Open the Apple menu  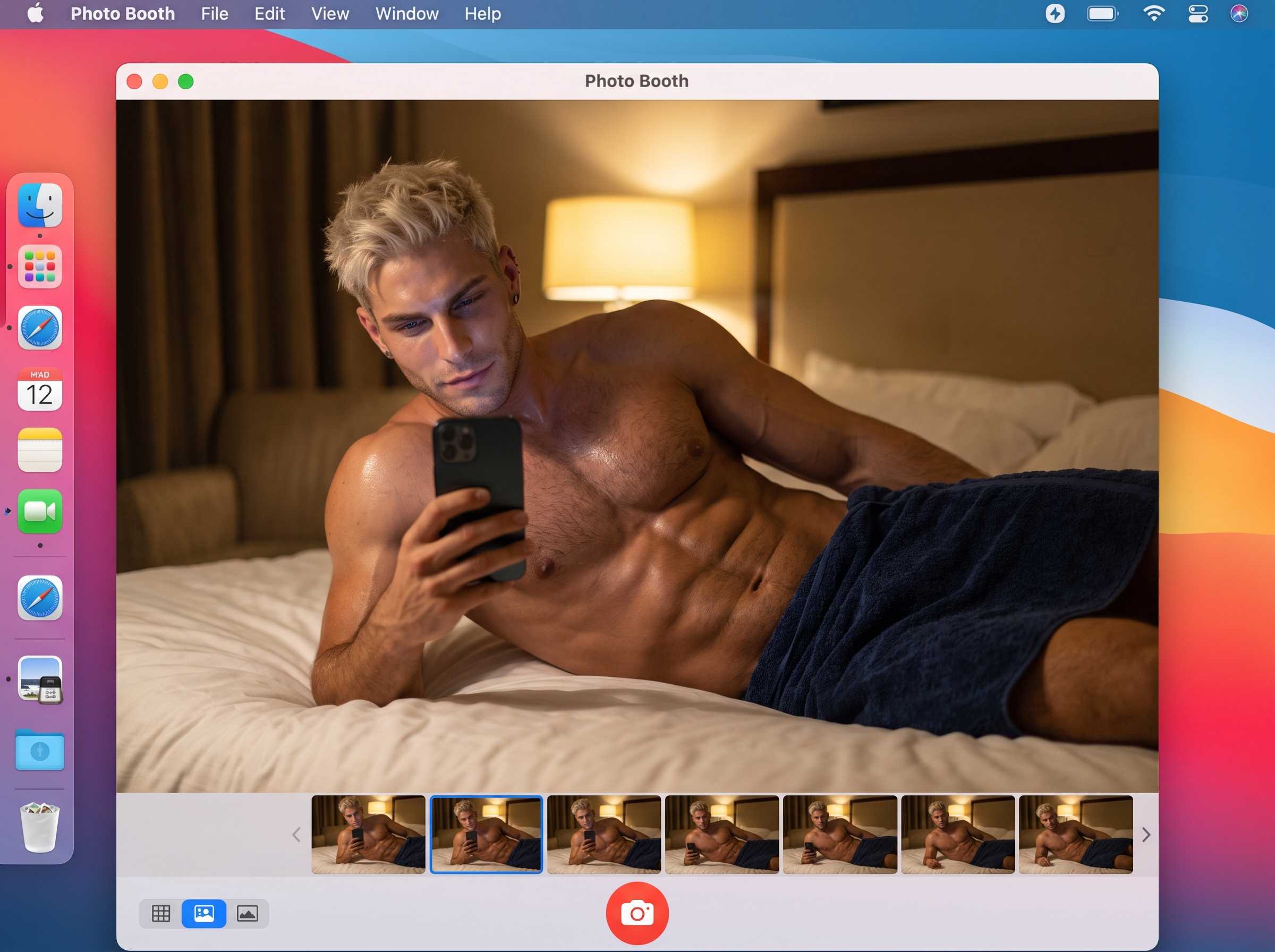click(x=35, y=13)
